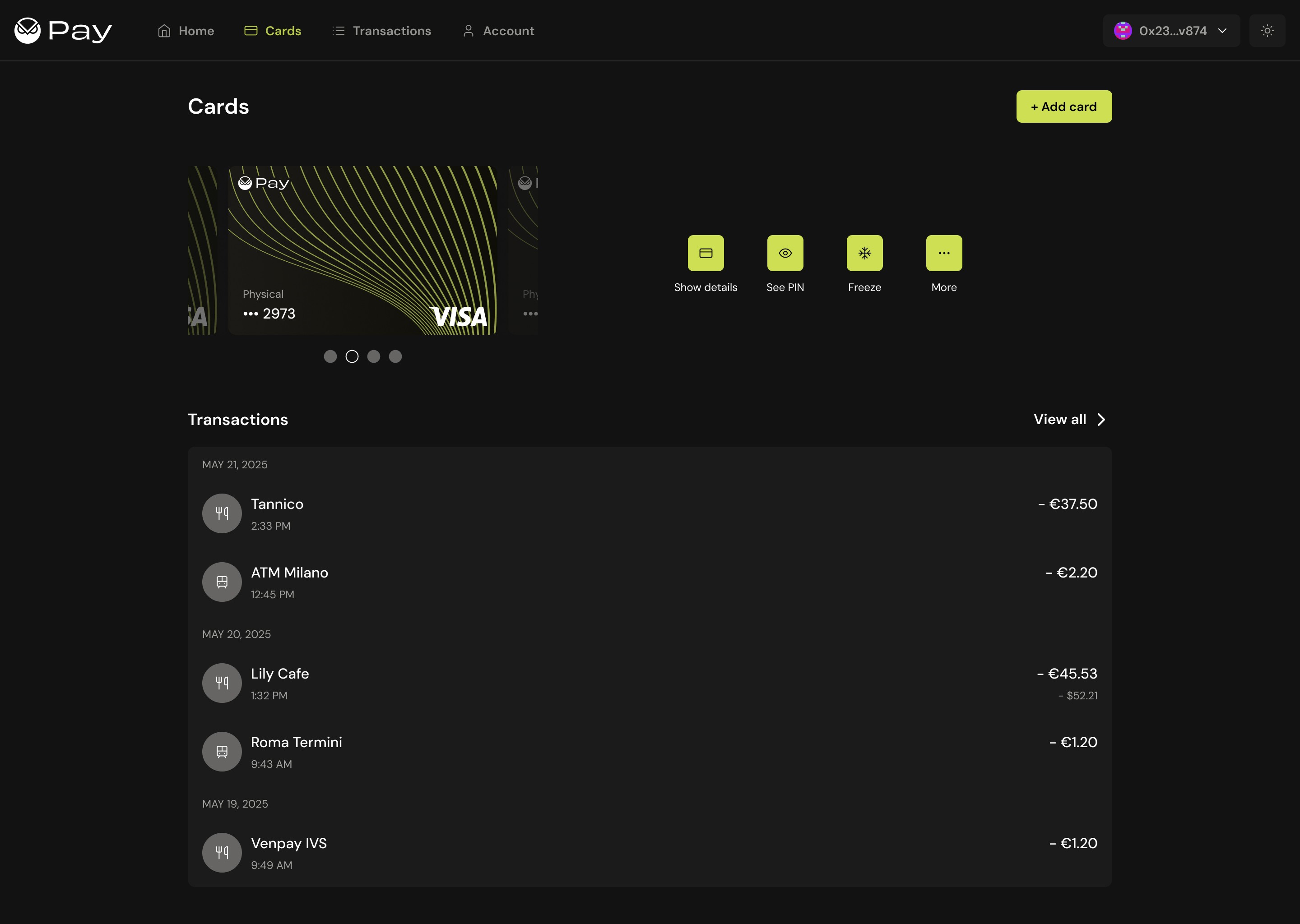This screenshot has height=924, width=1300.
Task: Click the partially visible next card
Action: (524, 250)
